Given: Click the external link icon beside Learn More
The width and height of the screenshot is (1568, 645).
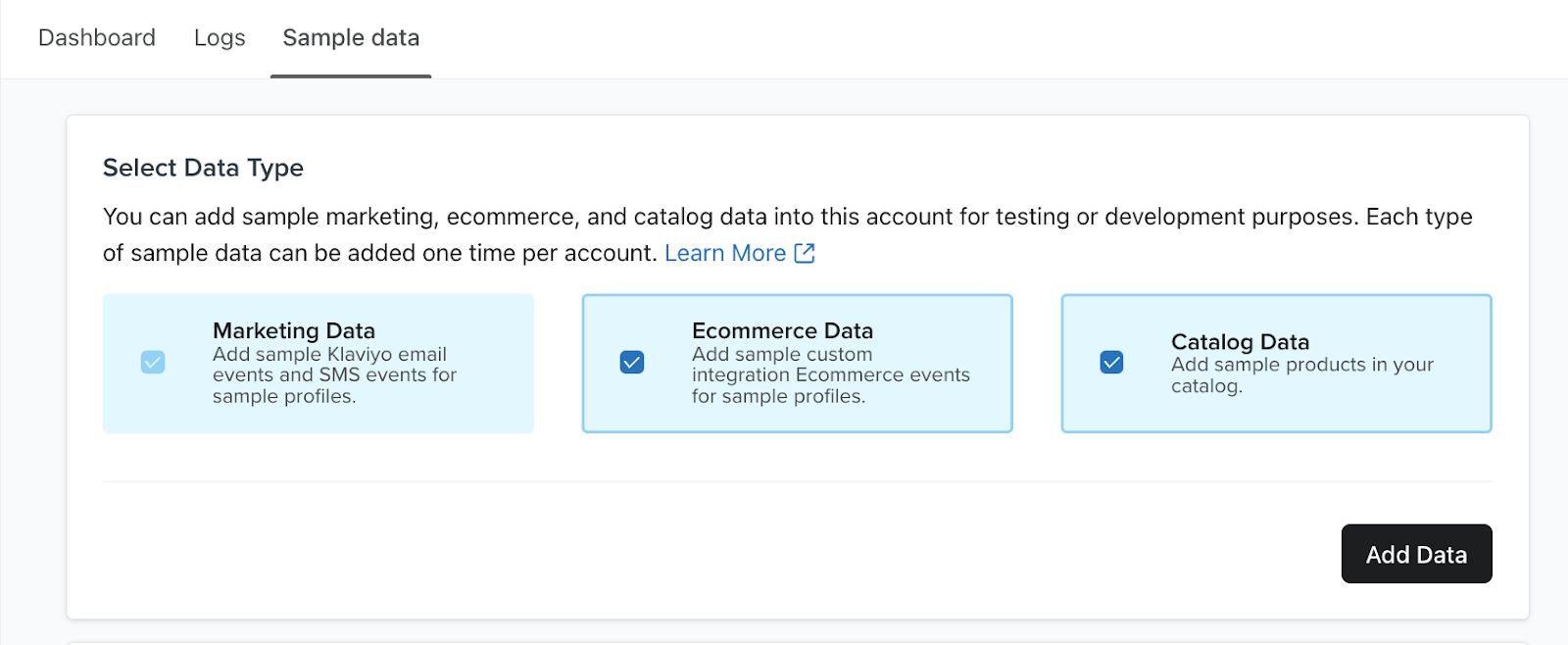Looking at the screenshot, I should (805, 253).
